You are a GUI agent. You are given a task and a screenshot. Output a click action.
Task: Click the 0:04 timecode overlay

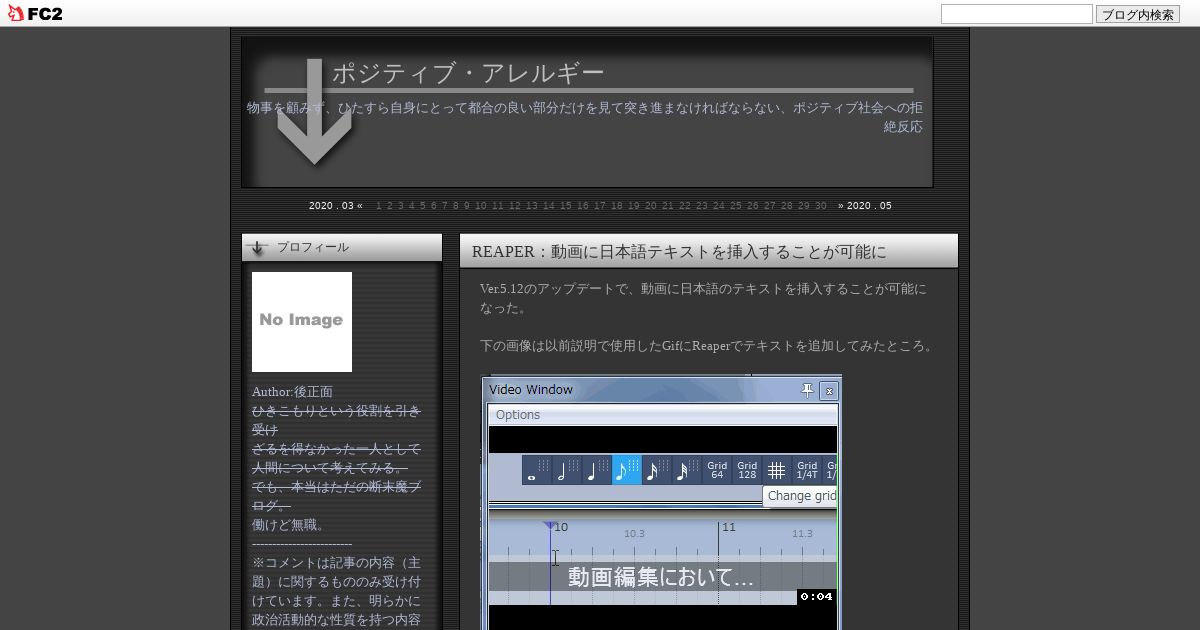[x=816, y=597]
